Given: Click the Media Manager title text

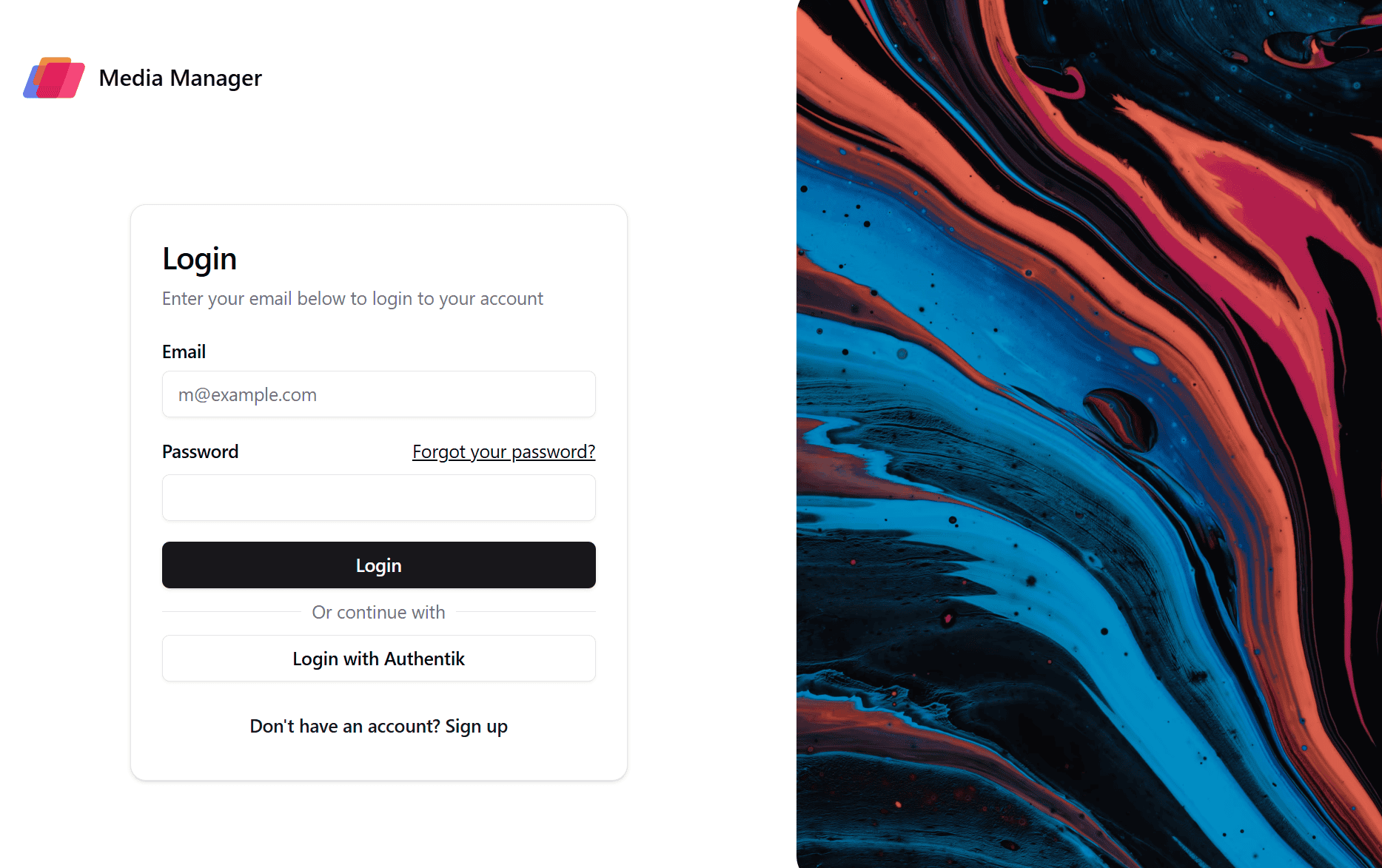Looking at the screenshot, I should (180, 78).
